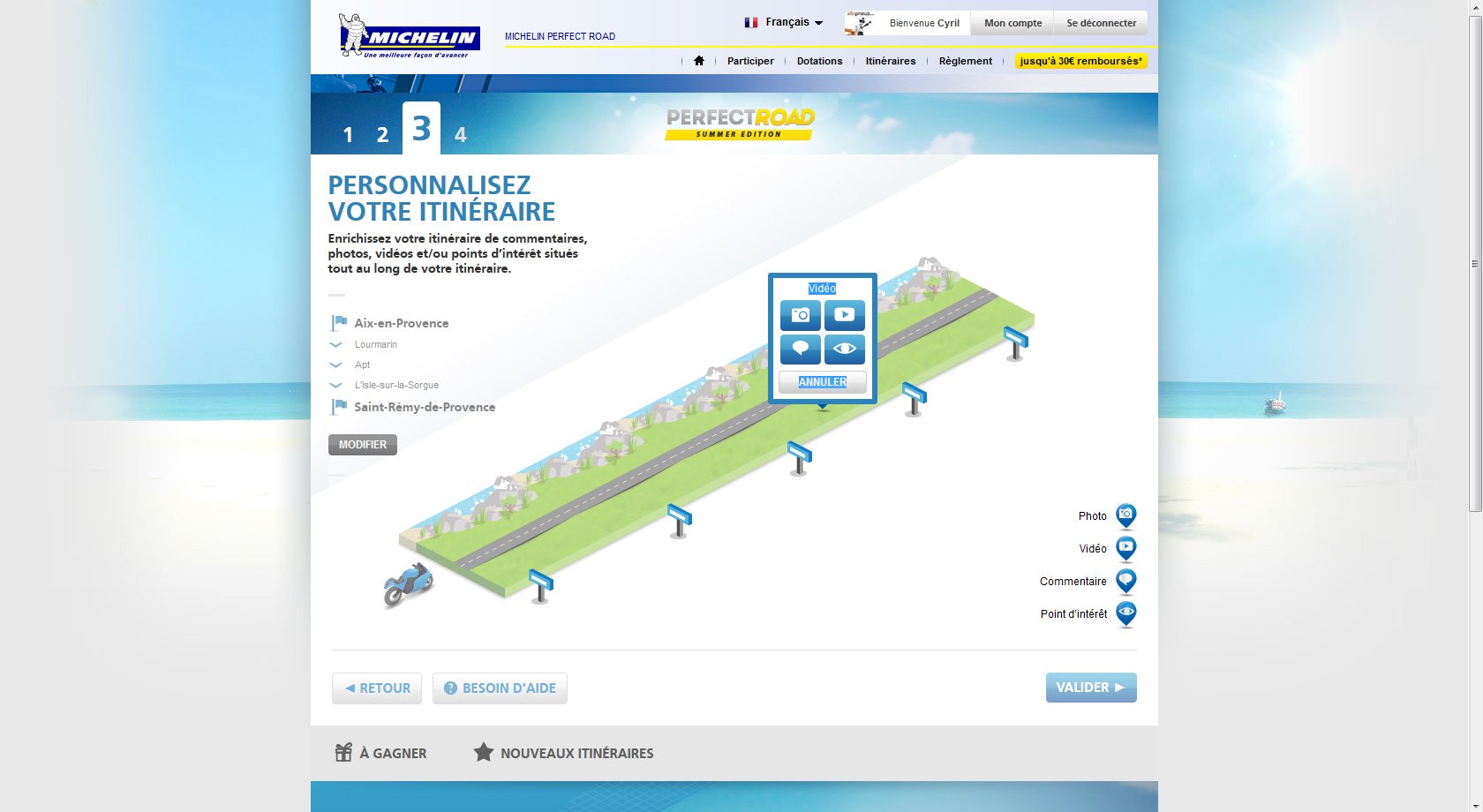
Task: Click the chevron beside Apt
Action: pos(335,365)
